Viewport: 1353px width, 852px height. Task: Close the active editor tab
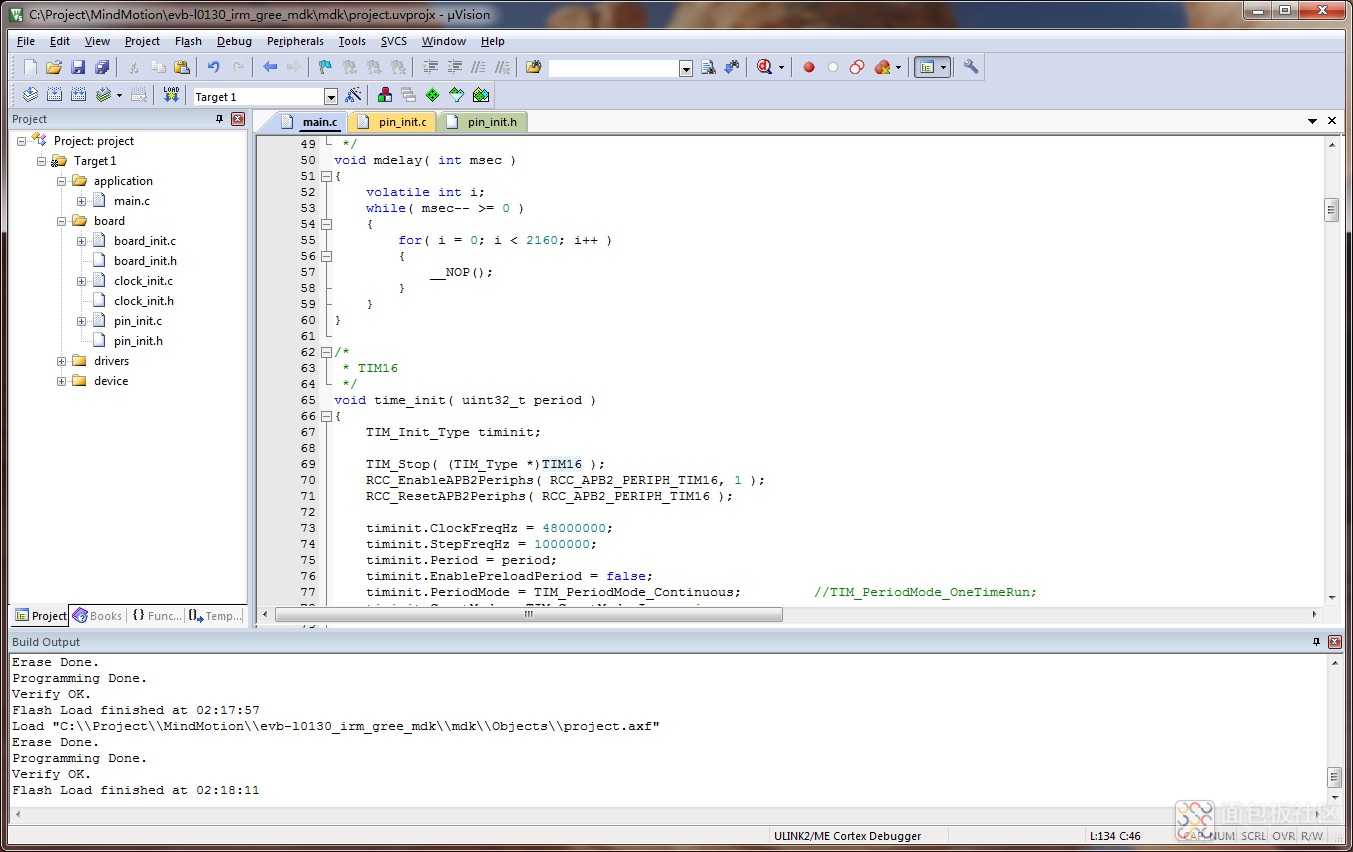tap(1332, 121)
